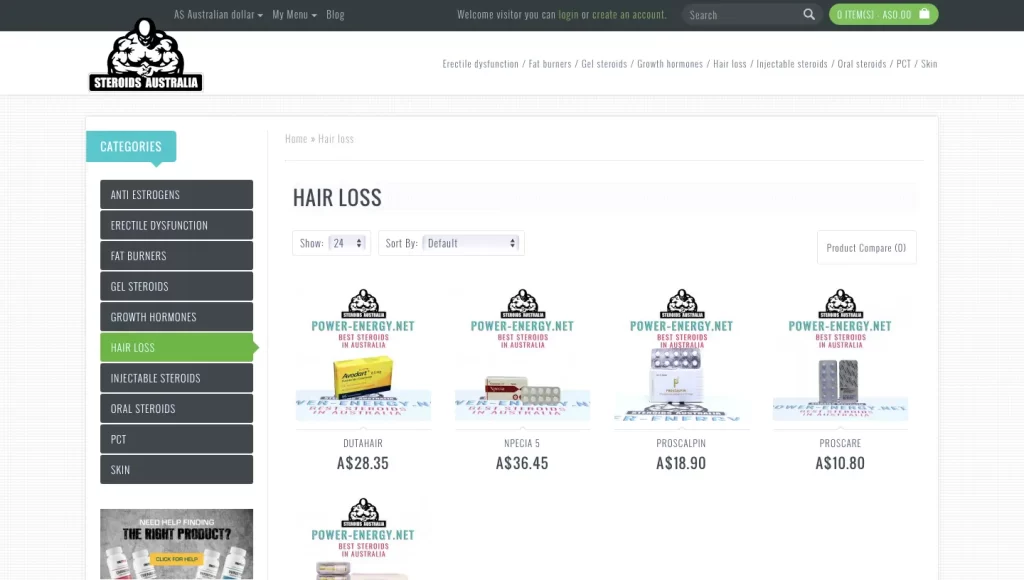Screen dimensions: 1024x580
Task: Open Skin in top navigation
Action: (929, 64)
